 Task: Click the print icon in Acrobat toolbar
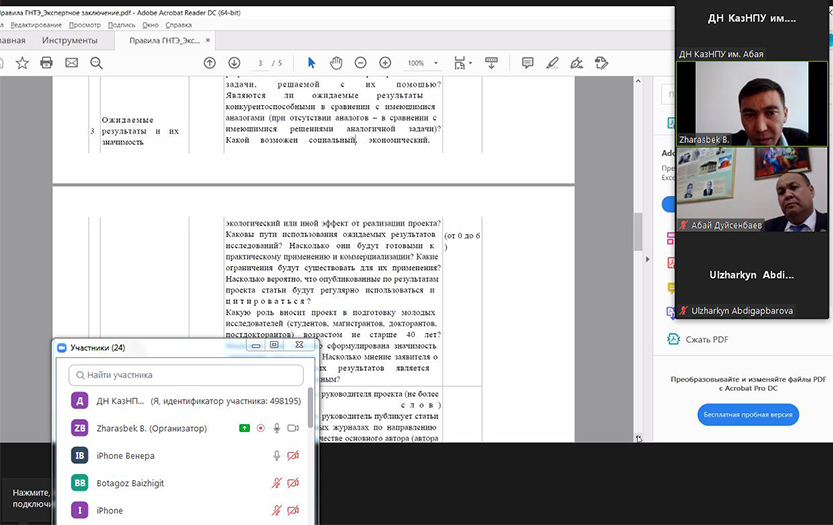(x=46, y=62)
